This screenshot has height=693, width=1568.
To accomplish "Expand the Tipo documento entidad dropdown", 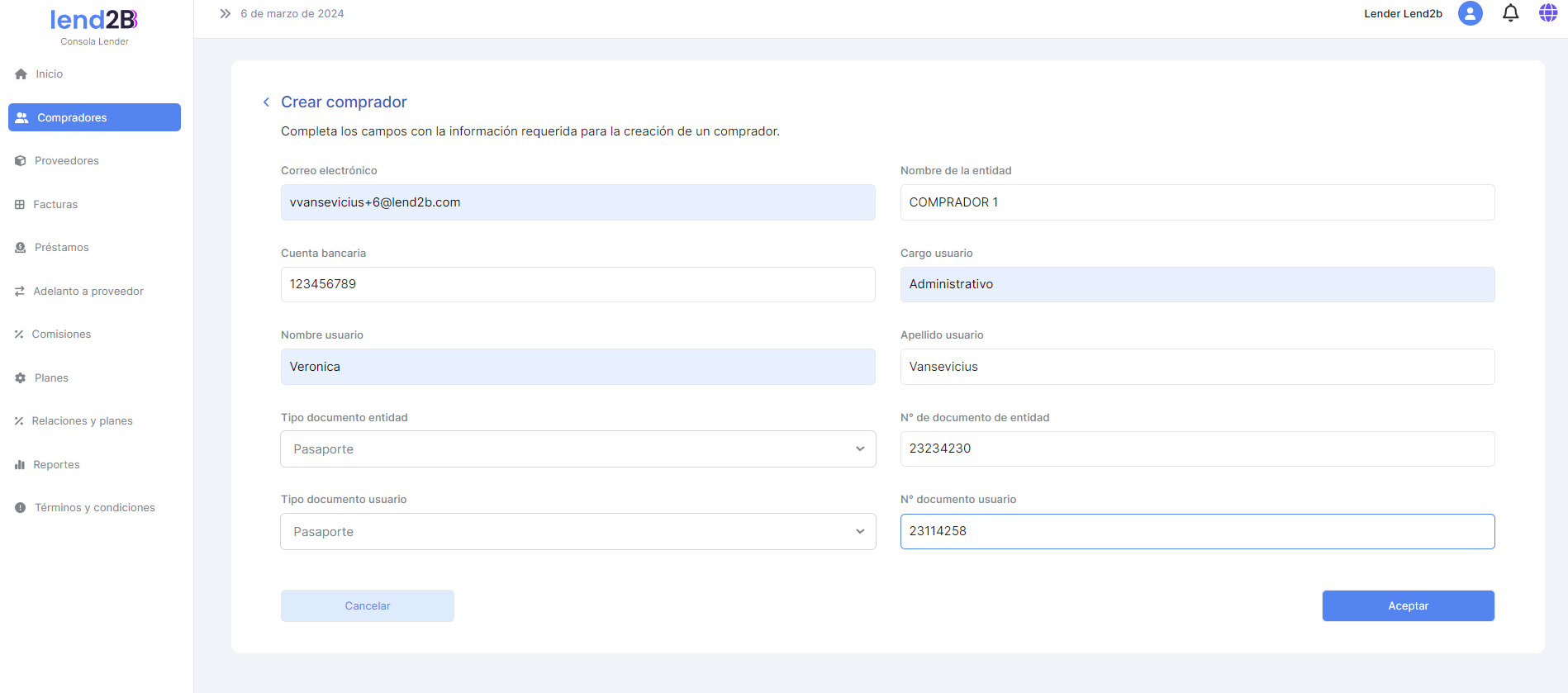I will 577,449.
